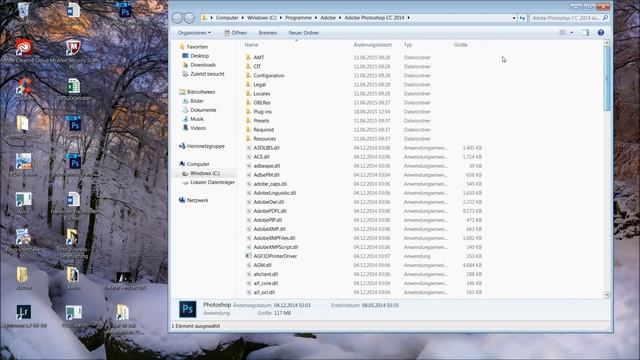Open Downloads in the navigation pane

203,65
